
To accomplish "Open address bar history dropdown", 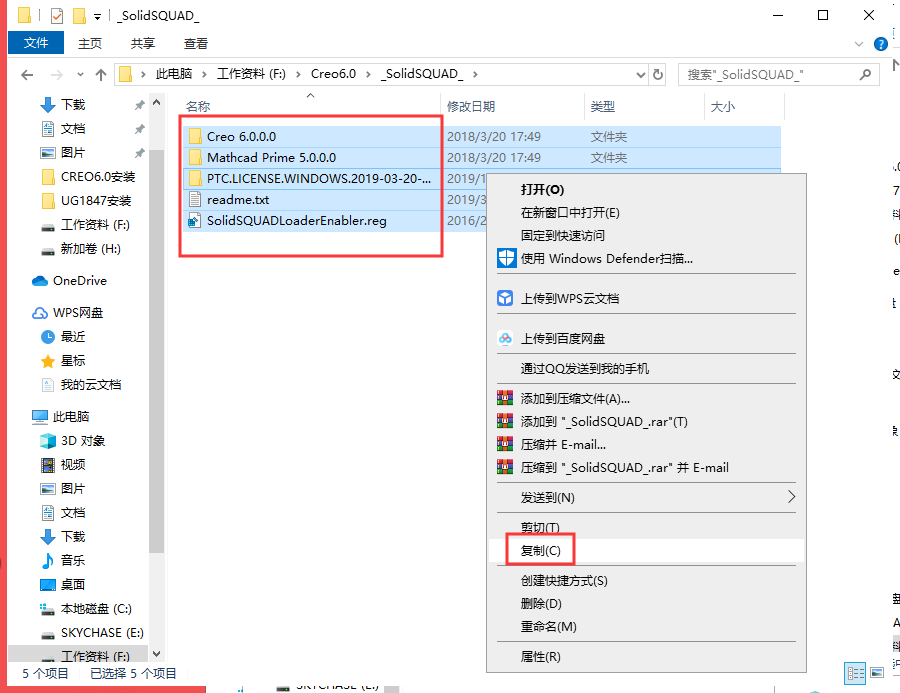I will tap(641, 75).
